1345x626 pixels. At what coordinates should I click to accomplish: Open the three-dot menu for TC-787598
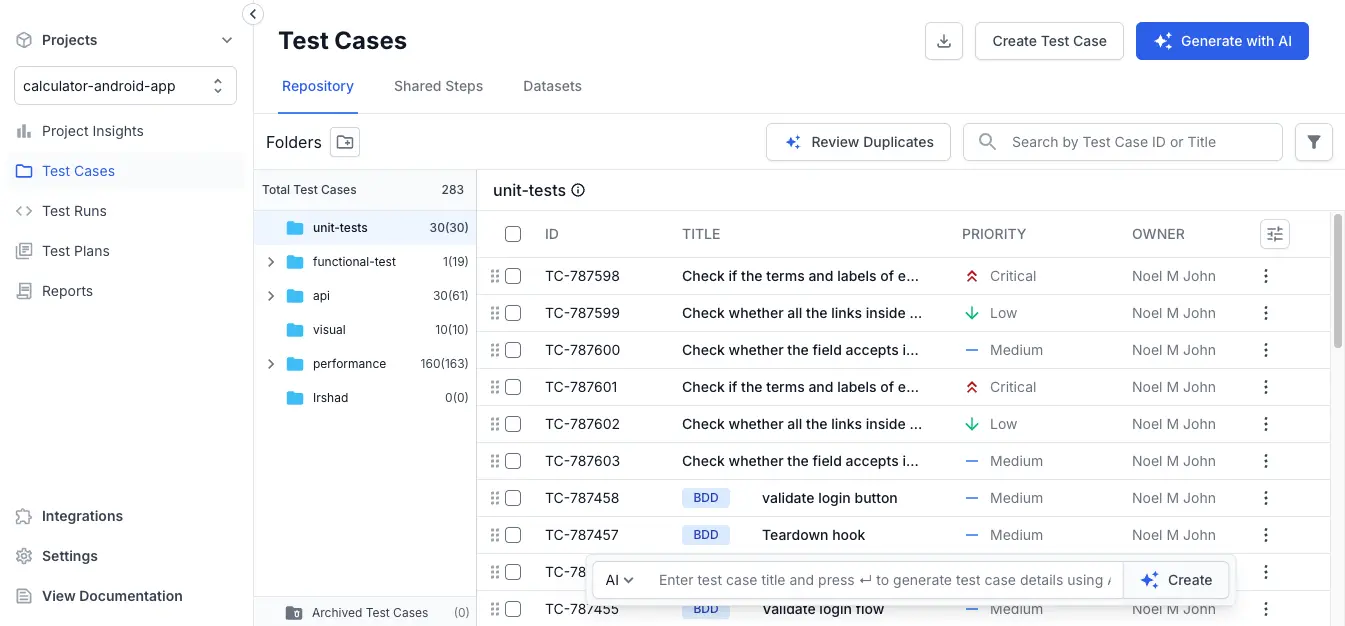(x=1265, y=276)
